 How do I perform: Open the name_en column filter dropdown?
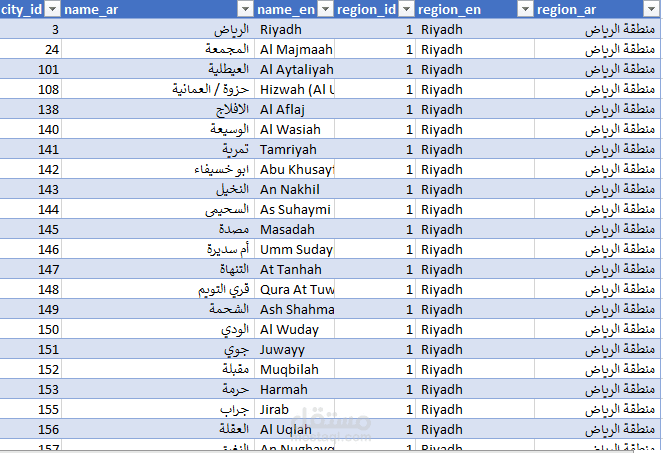point(325,9)
